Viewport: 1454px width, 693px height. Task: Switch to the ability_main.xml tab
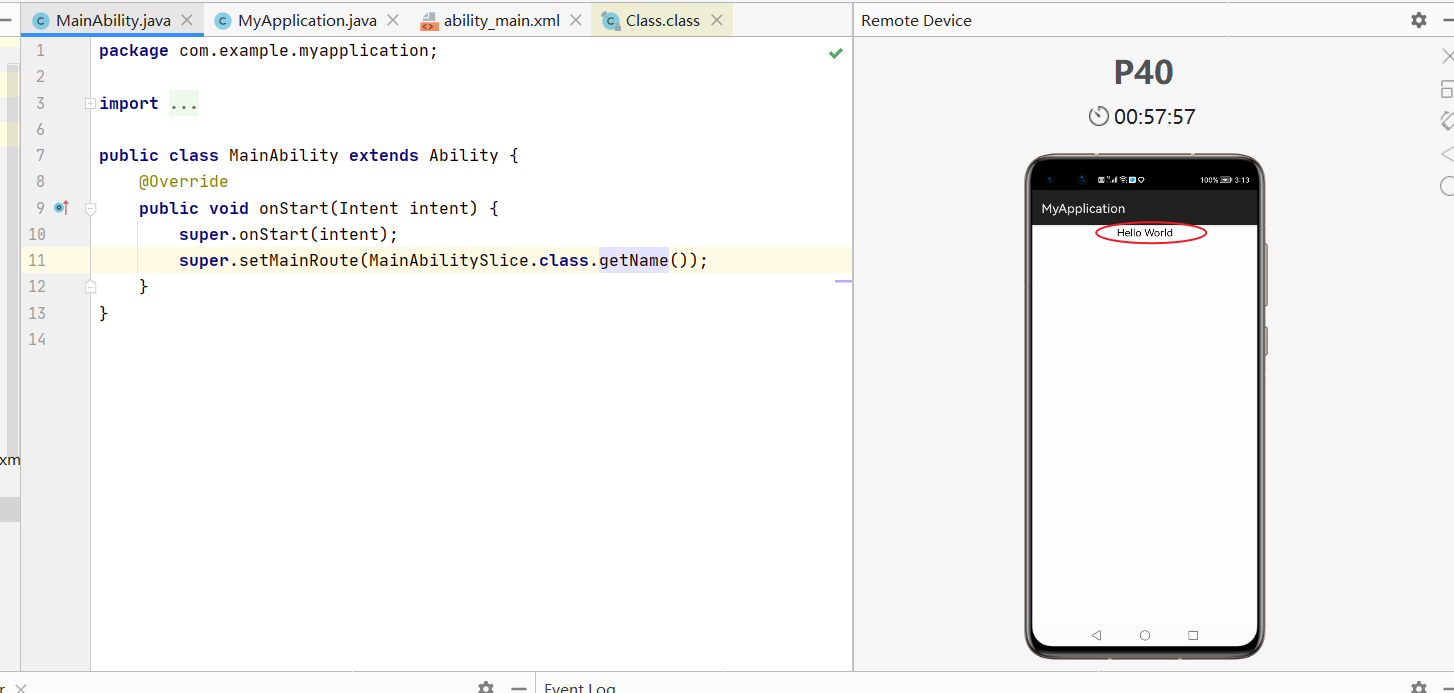(502, 20)
